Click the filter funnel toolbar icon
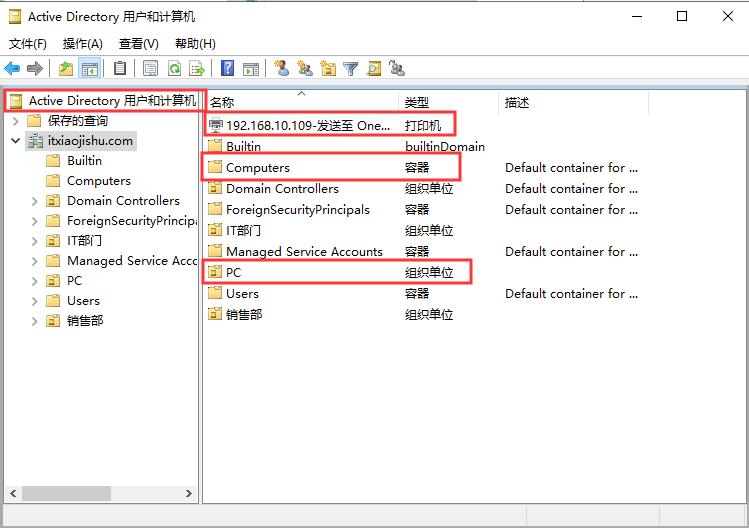Image resolution: width=749 pixels, height=528 pixels. pos(351,69)
